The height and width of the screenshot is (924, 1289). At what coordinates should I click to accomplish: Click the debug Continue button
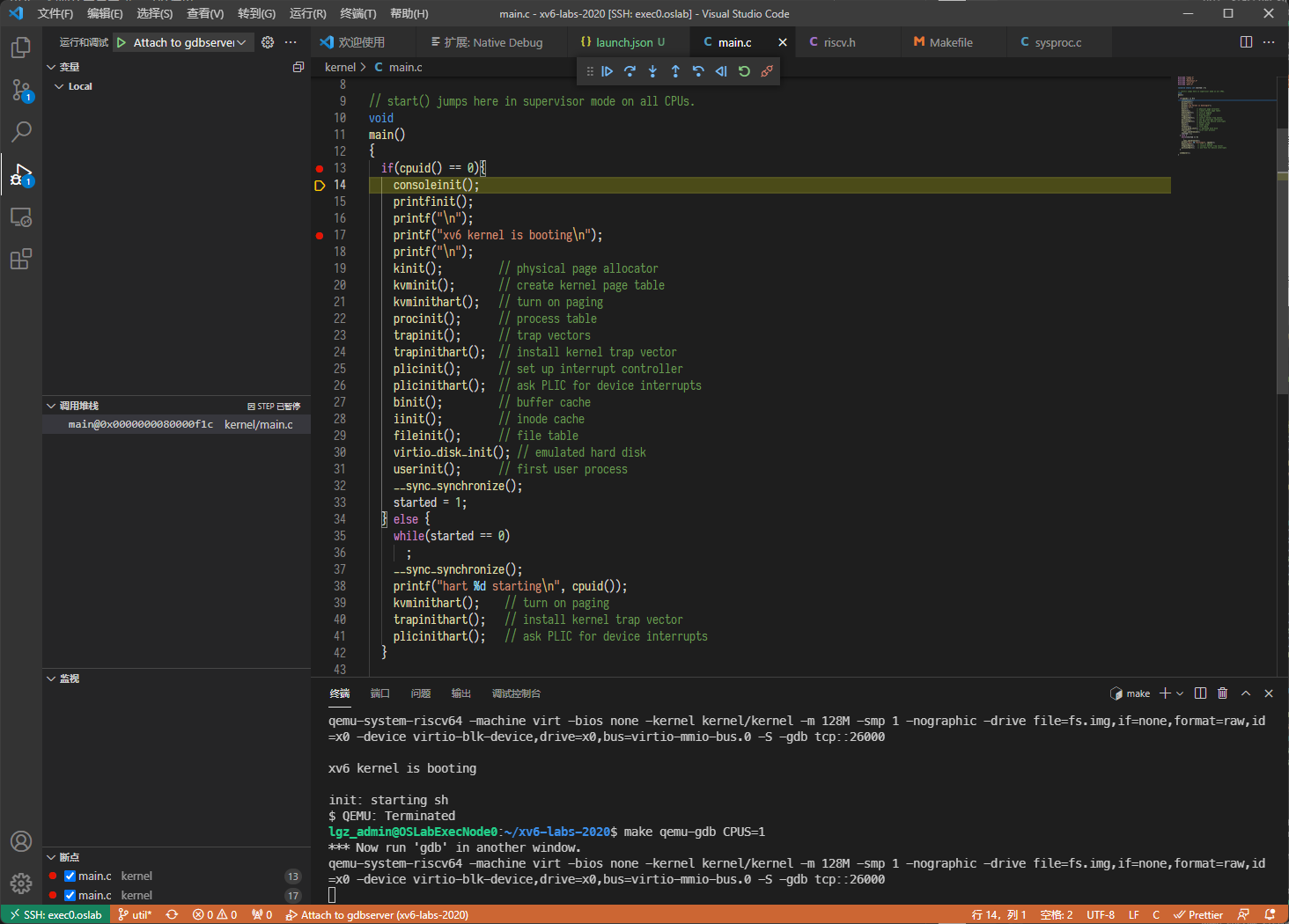click(x=608, y=71)
